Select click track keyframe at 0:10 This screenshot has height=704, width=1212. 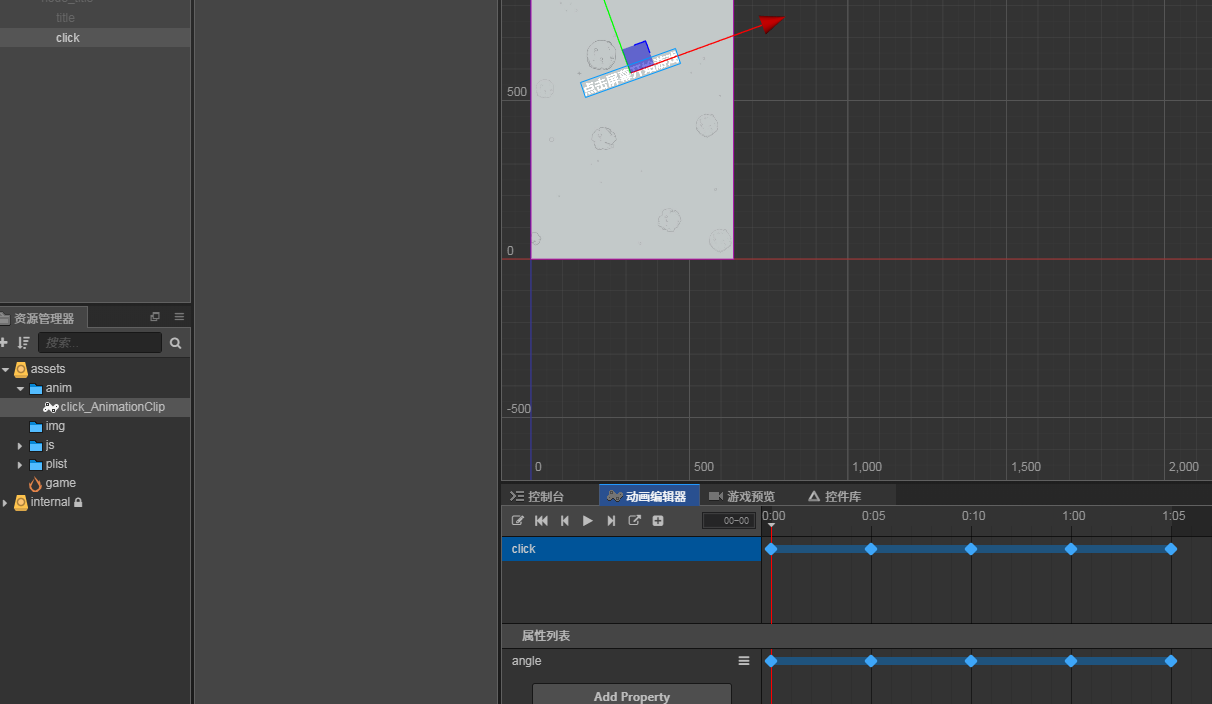click(971, 549)
